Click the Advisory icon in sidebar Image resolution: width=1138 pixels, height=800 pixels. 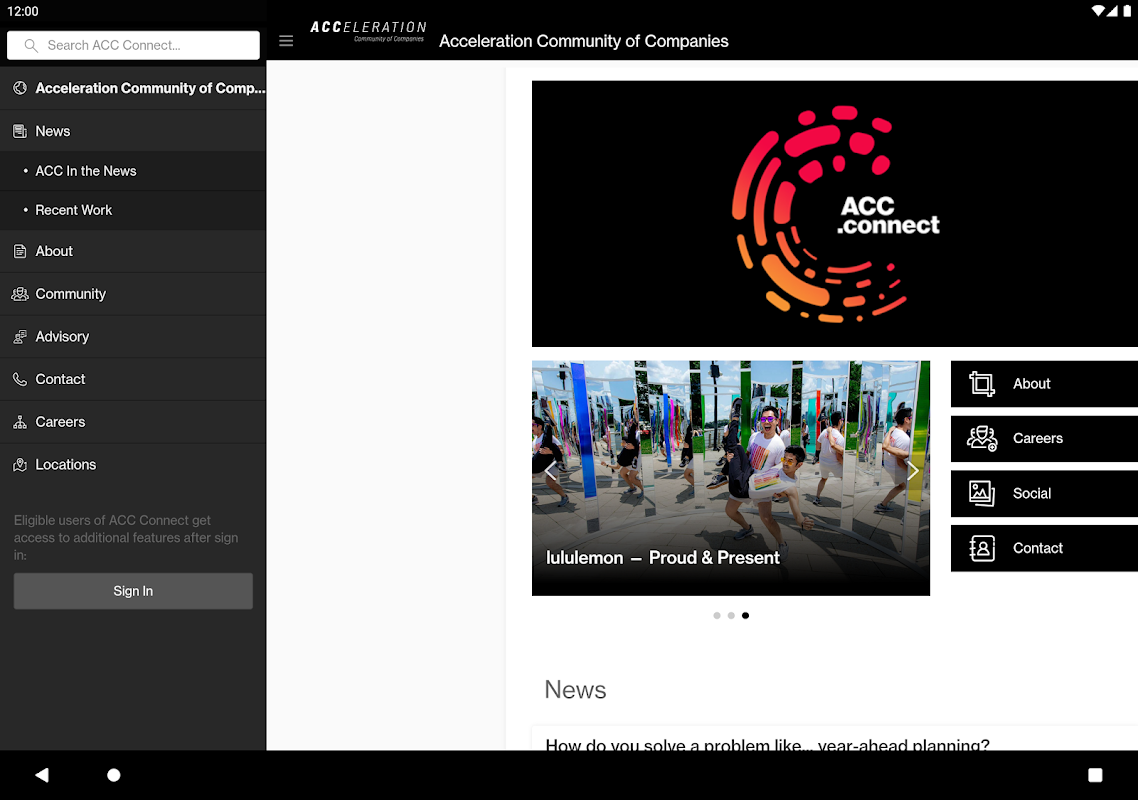pos(20,337)
